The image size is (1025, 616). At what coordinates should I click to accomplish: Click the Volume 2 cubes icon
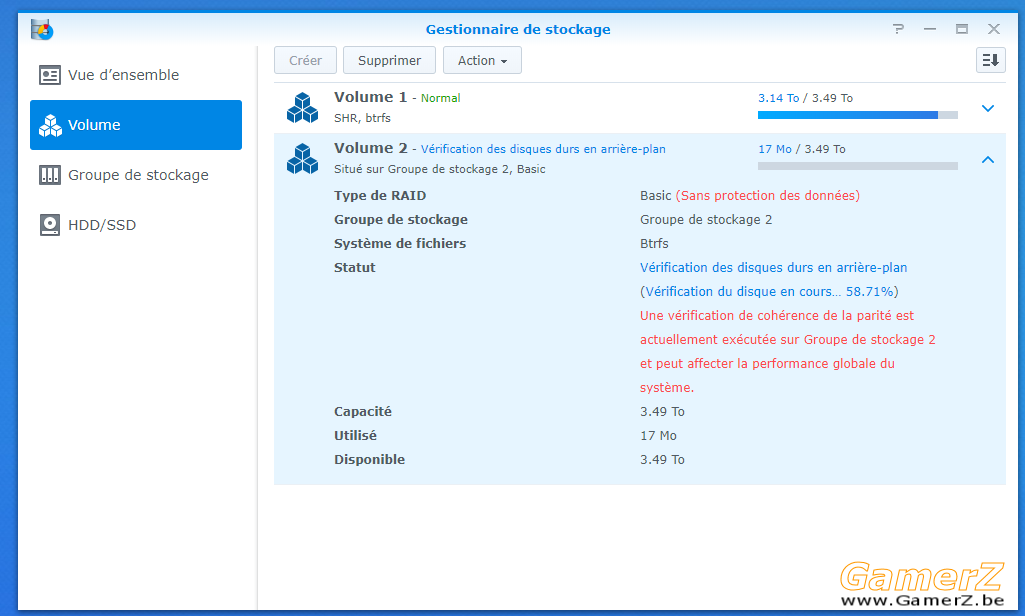pos(302,159)
